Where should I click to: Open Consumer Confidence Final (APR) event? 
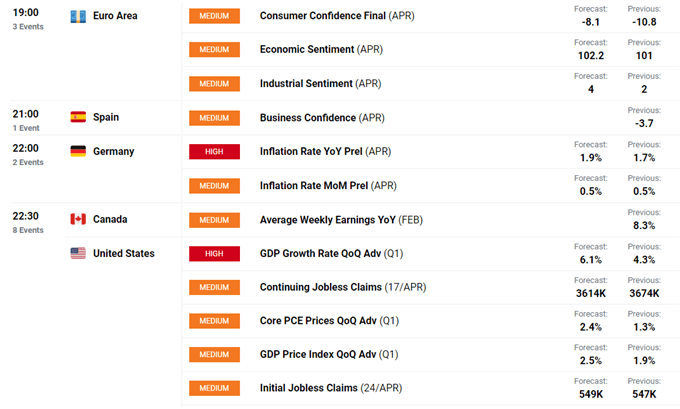[337, 16]
